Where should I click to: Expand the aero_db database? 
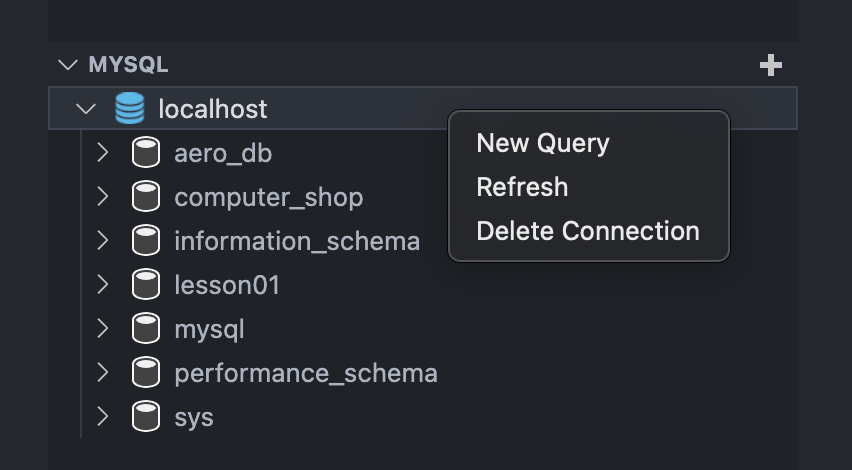(x=102, y=153)
